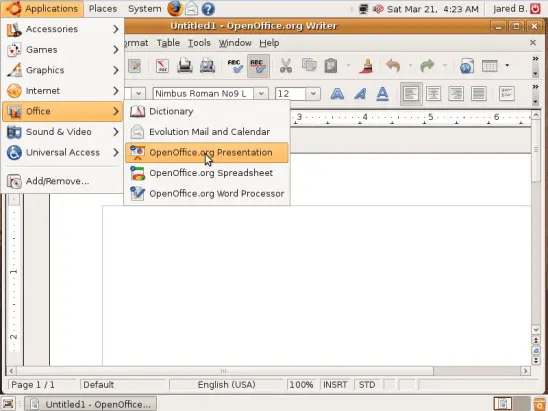This screenshot has height=411, width=548.
Task: Select Add/Remove... in Applications menu
Action: [62, 181]
